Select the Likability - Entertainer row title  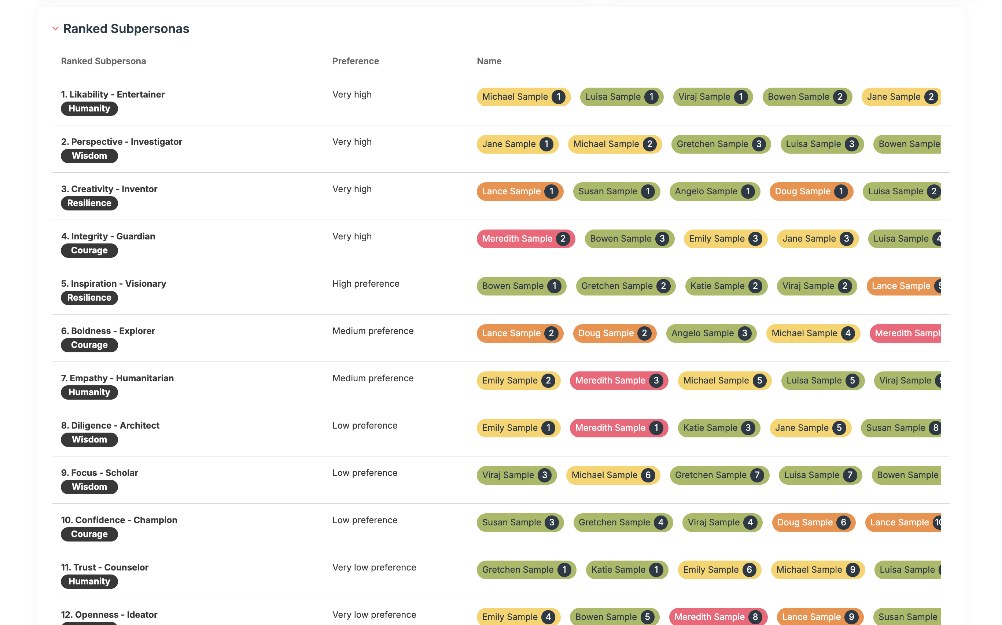tap(112, 95)
